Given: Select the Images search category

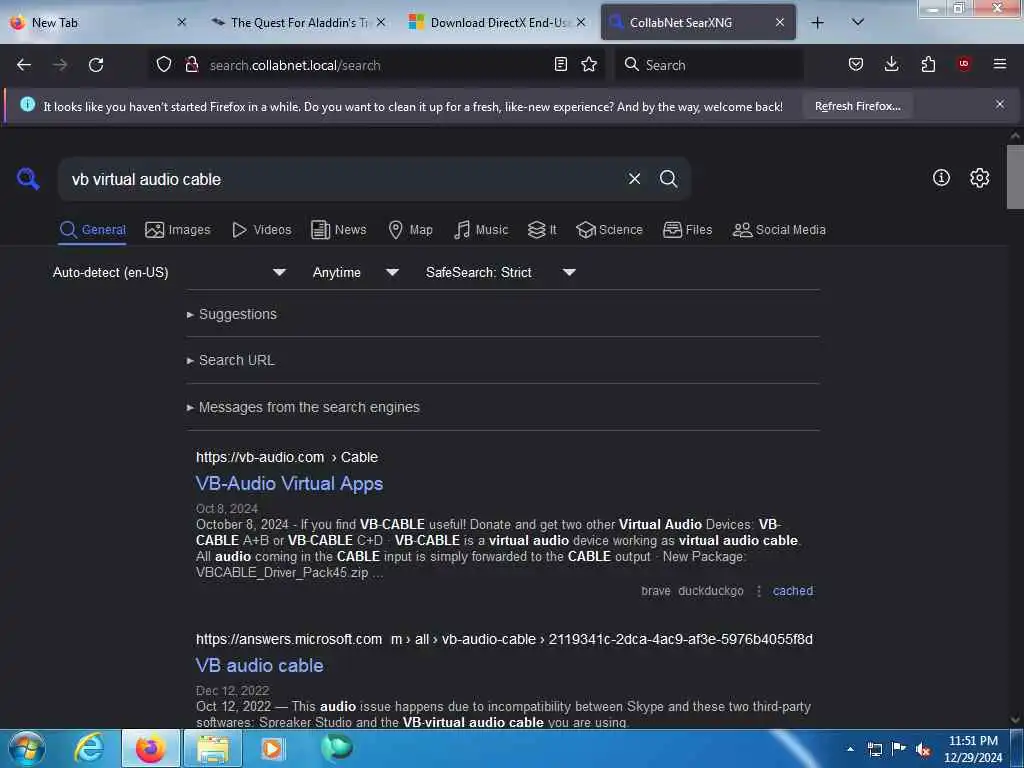Looking at the screenshot, I should point(178,230).
